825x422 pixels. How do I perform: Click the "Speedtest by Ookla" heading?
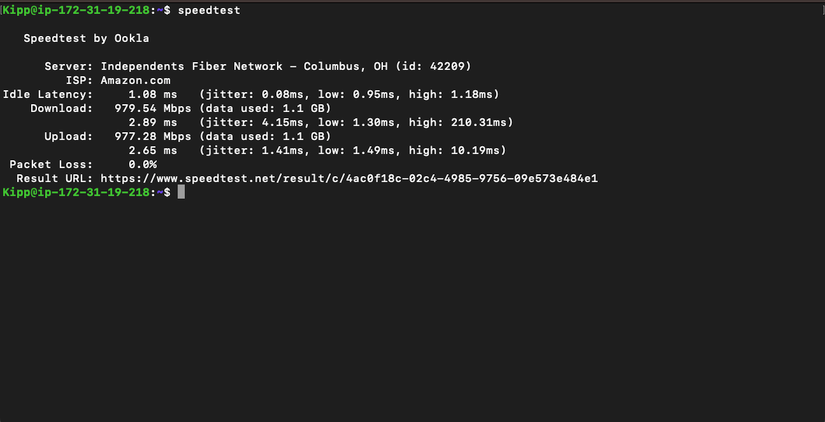point(86,38)
